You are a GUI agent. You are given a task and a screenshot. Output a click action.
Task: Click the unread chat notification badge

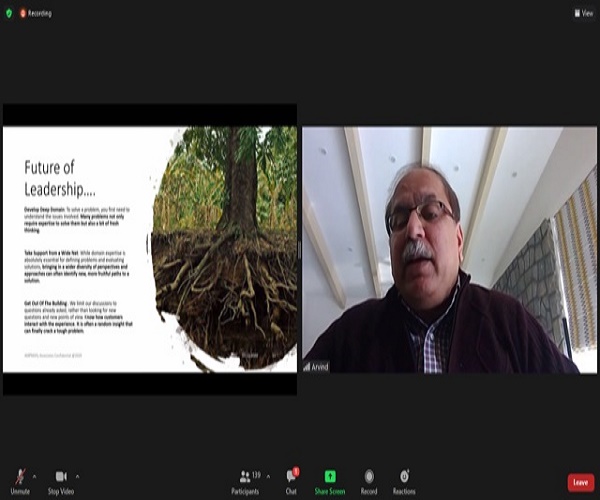click(x=296, y=471)
